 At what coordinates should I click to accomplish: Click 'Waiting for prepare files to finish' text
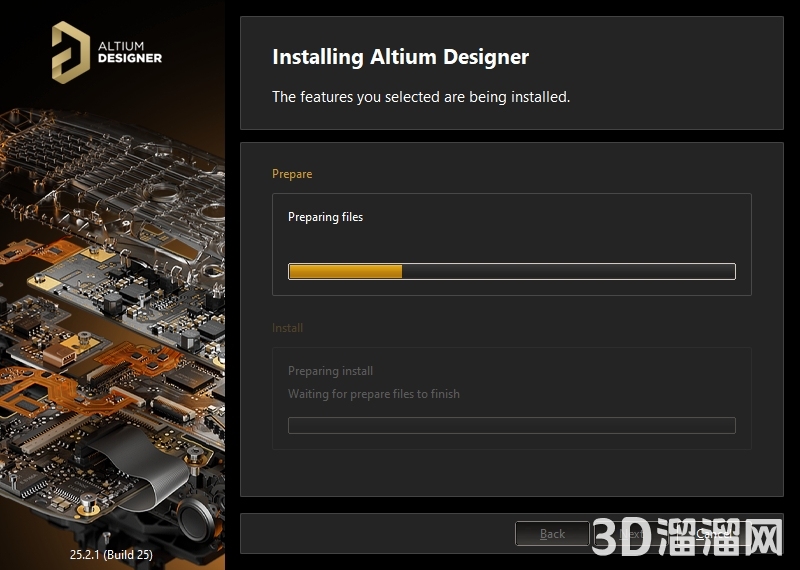click(373, 394)
